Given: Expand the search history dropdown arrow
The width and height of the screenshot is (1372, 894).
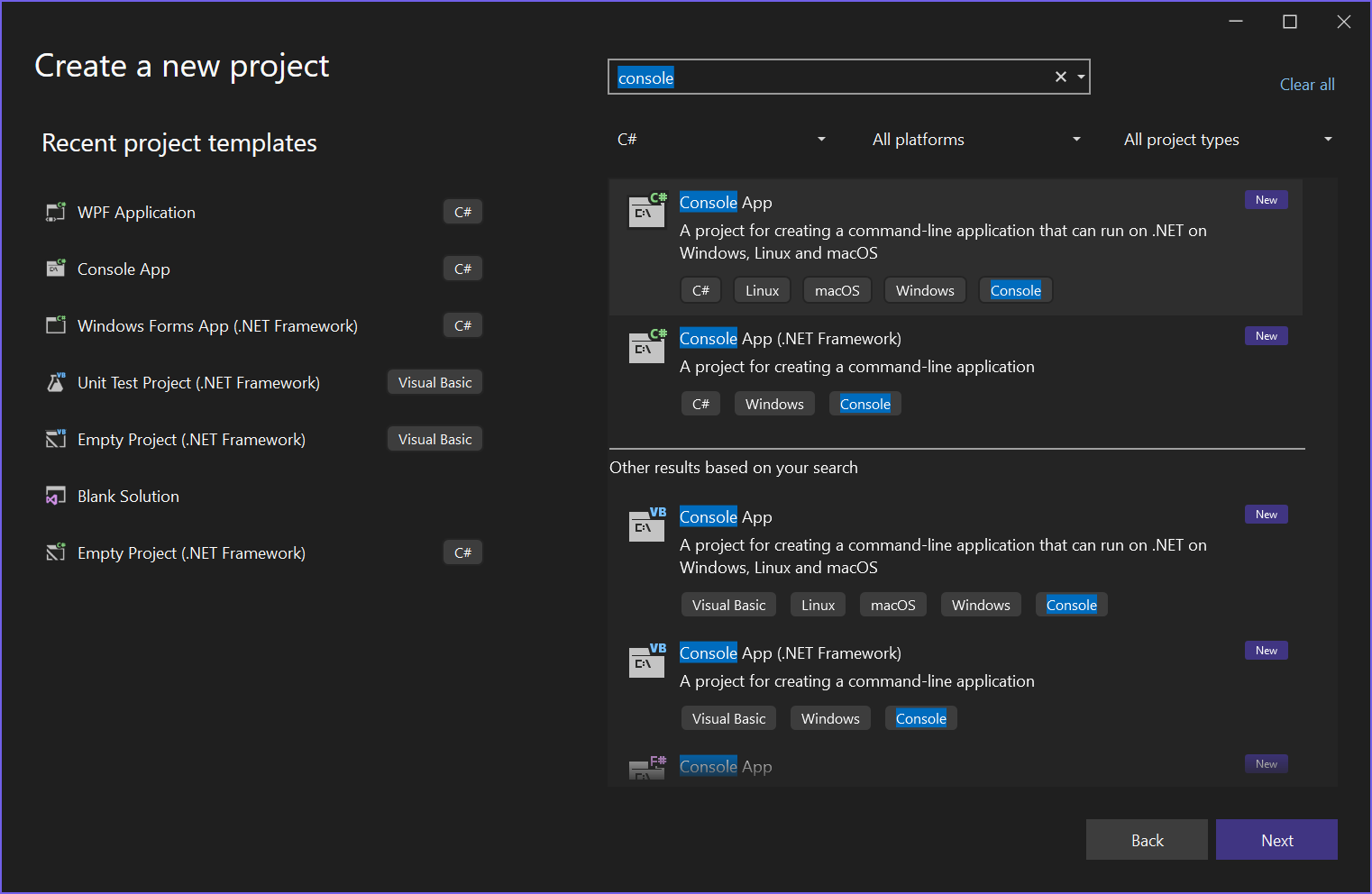Looking at the screenshot, I should (x=1081, y=77).
